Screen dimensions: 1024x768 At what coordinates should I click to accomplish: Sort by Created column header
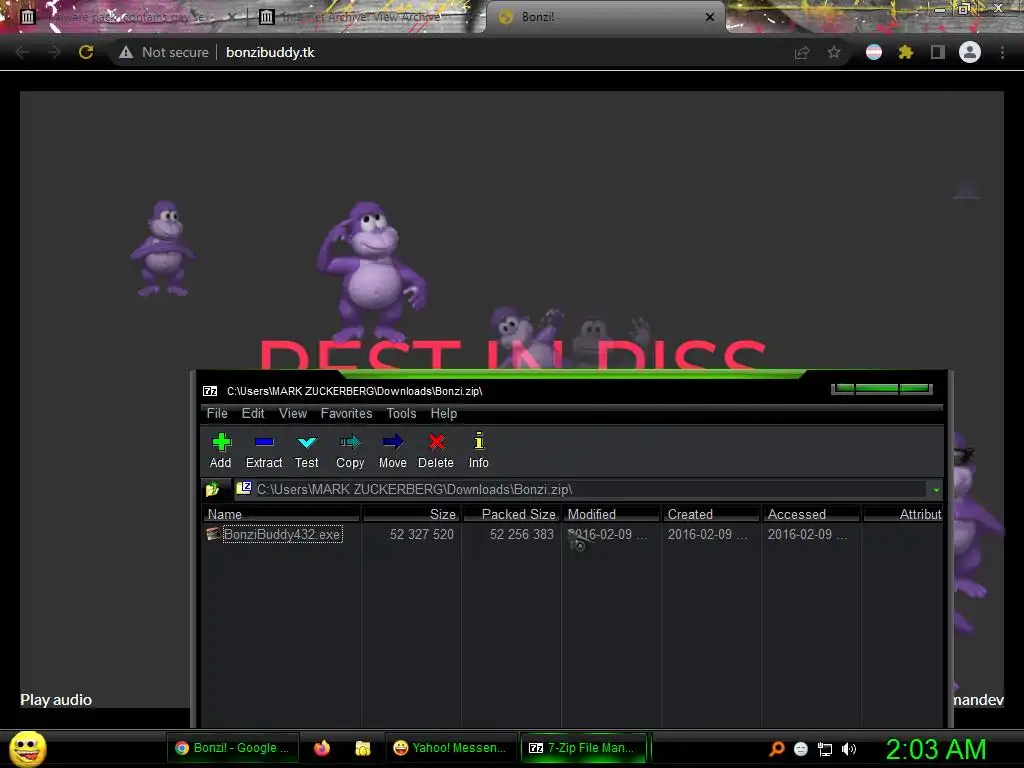[x=711, y=514]
